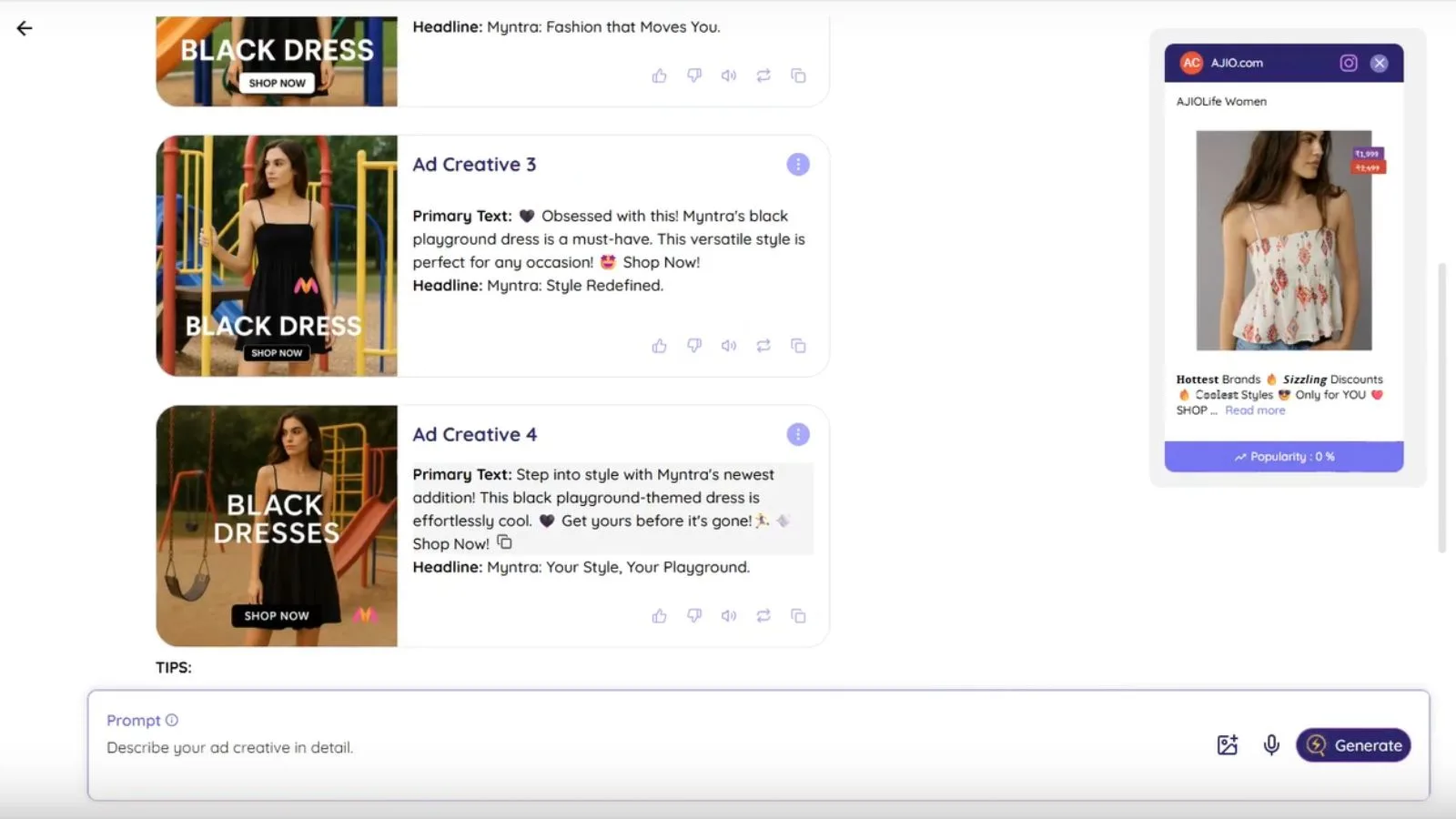Copy the Fashion that Moves You ad
This screenshot has height=819, width=1456.
[x=798, y=76]
